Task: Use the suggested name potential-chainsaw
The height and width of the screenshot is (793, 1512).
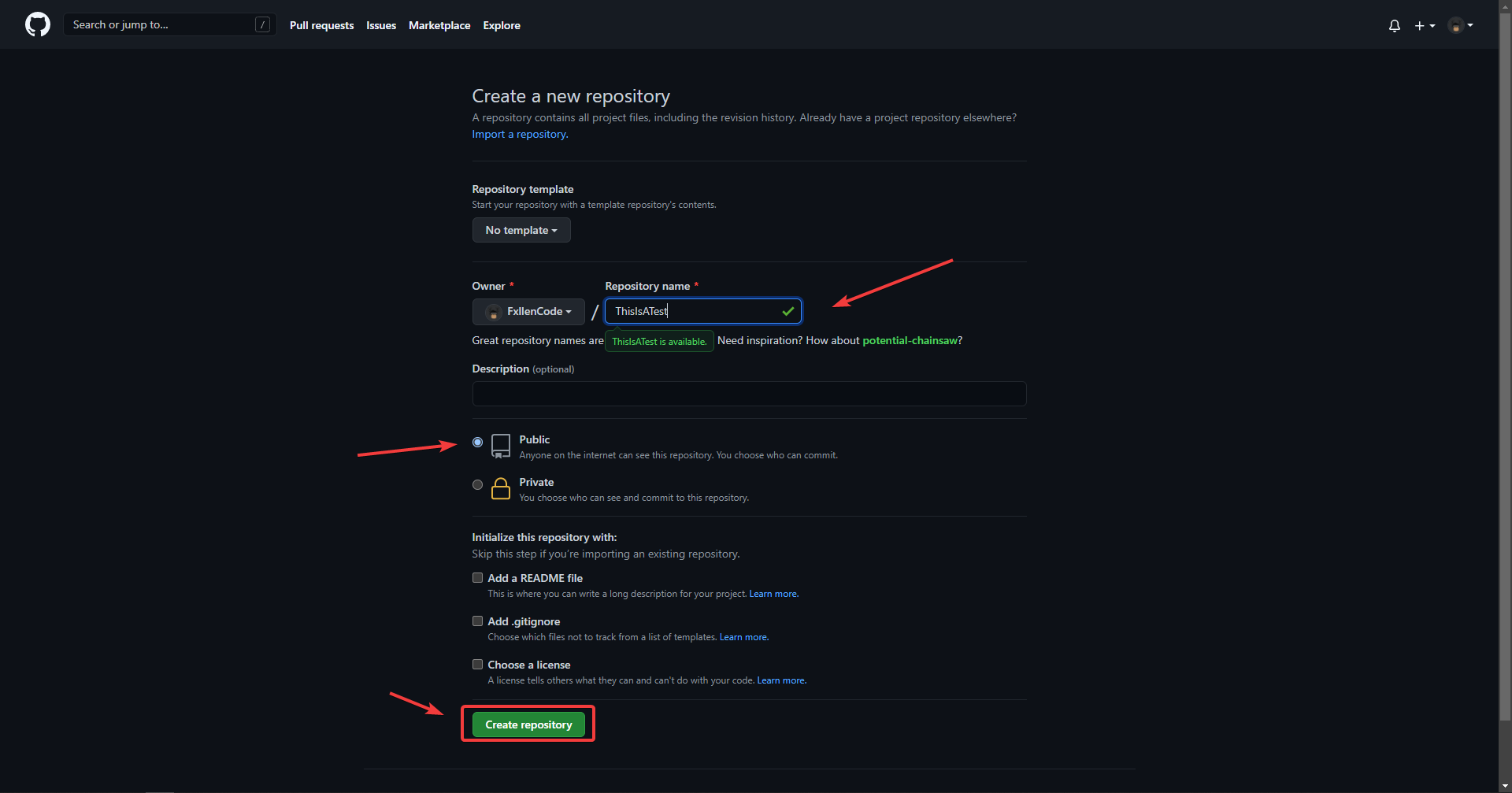Action: click(x=910, y=340)
